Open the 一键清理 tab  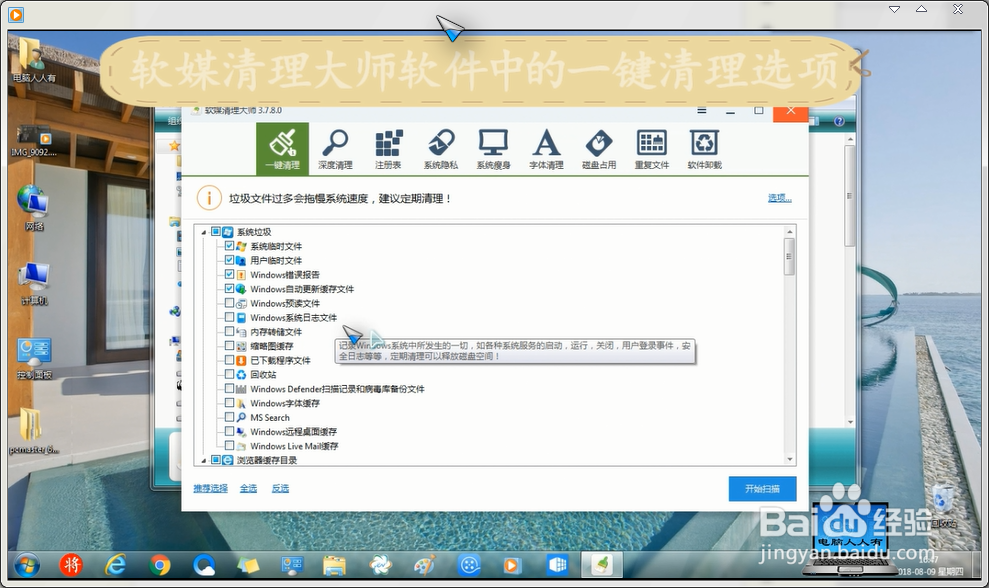pyautogui.click(x=283, y=148)
